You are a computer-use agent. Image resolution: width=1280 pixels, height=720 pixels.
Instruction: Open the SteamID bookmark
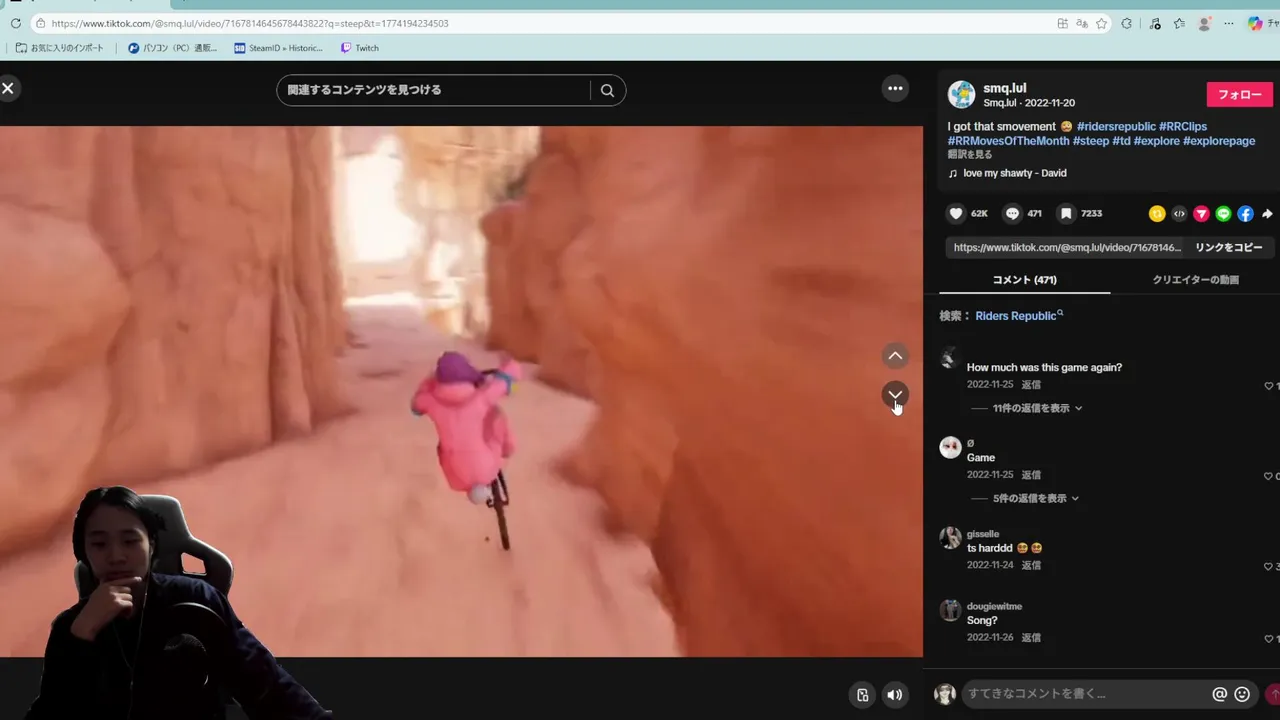279,48
